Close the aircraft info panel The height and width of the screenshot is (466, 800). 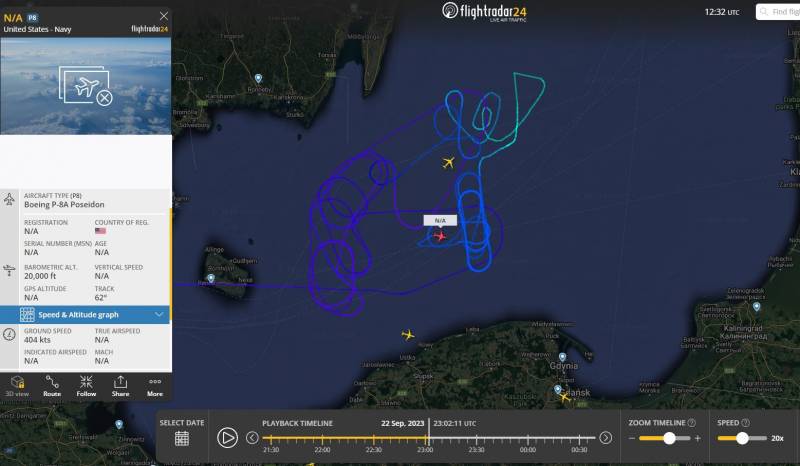pos(164,16)
